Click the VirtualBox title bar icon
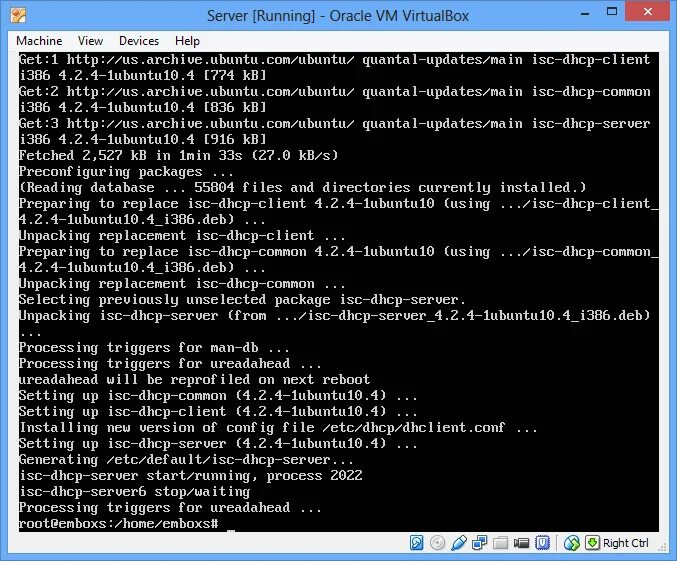Screen dimensions: 677x561 point(19,16)
